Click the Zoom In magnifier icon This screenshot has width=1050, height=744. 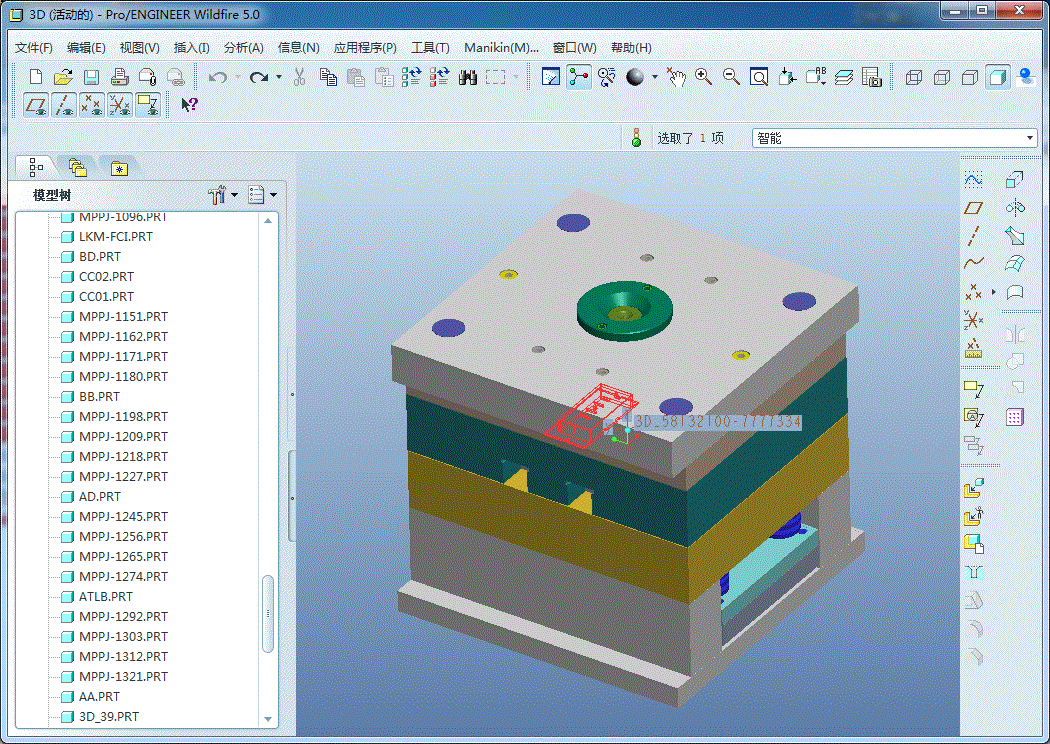click(703, 77)
